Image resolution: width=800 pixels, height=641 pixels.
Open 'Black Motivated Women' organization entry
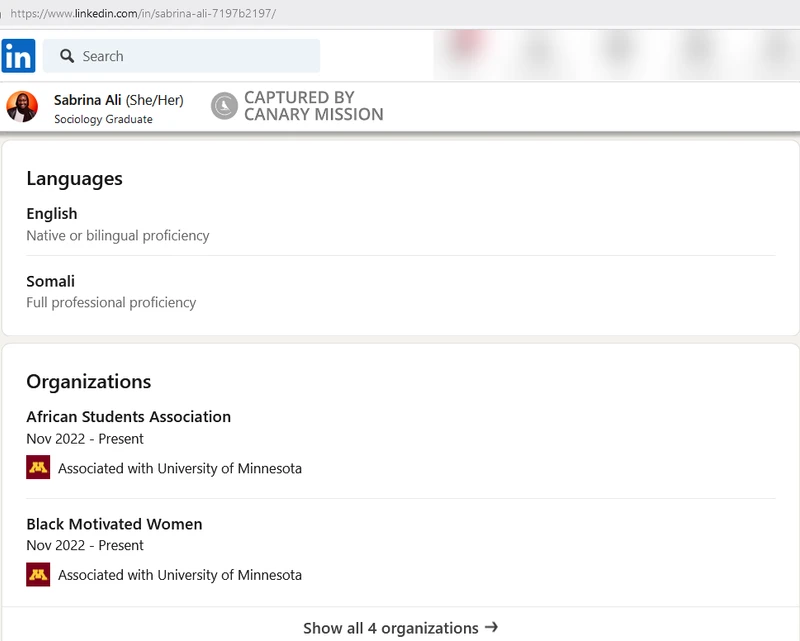(114, 524)
